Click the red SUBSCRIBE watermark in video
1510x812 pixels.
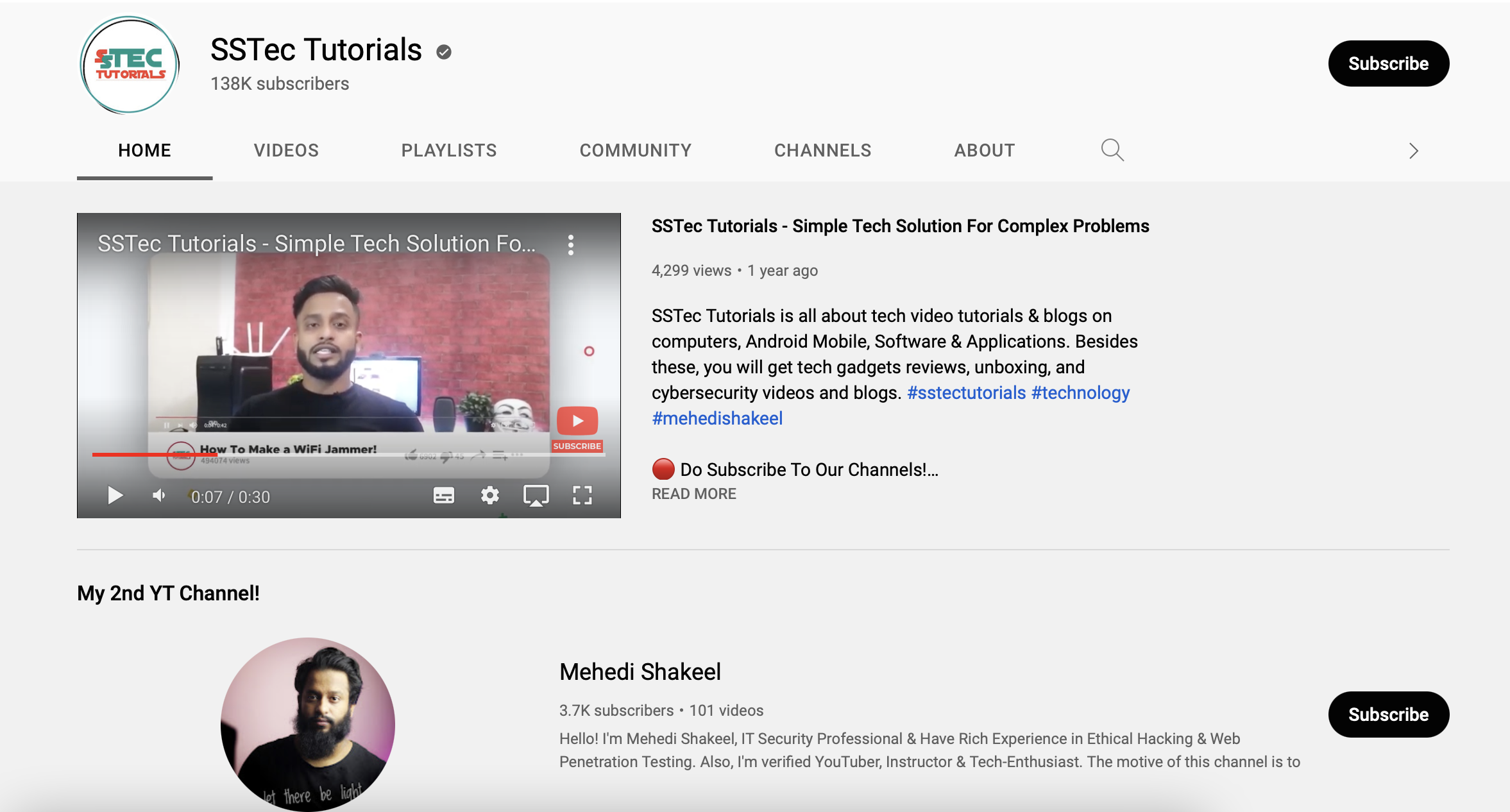point(577,429)
